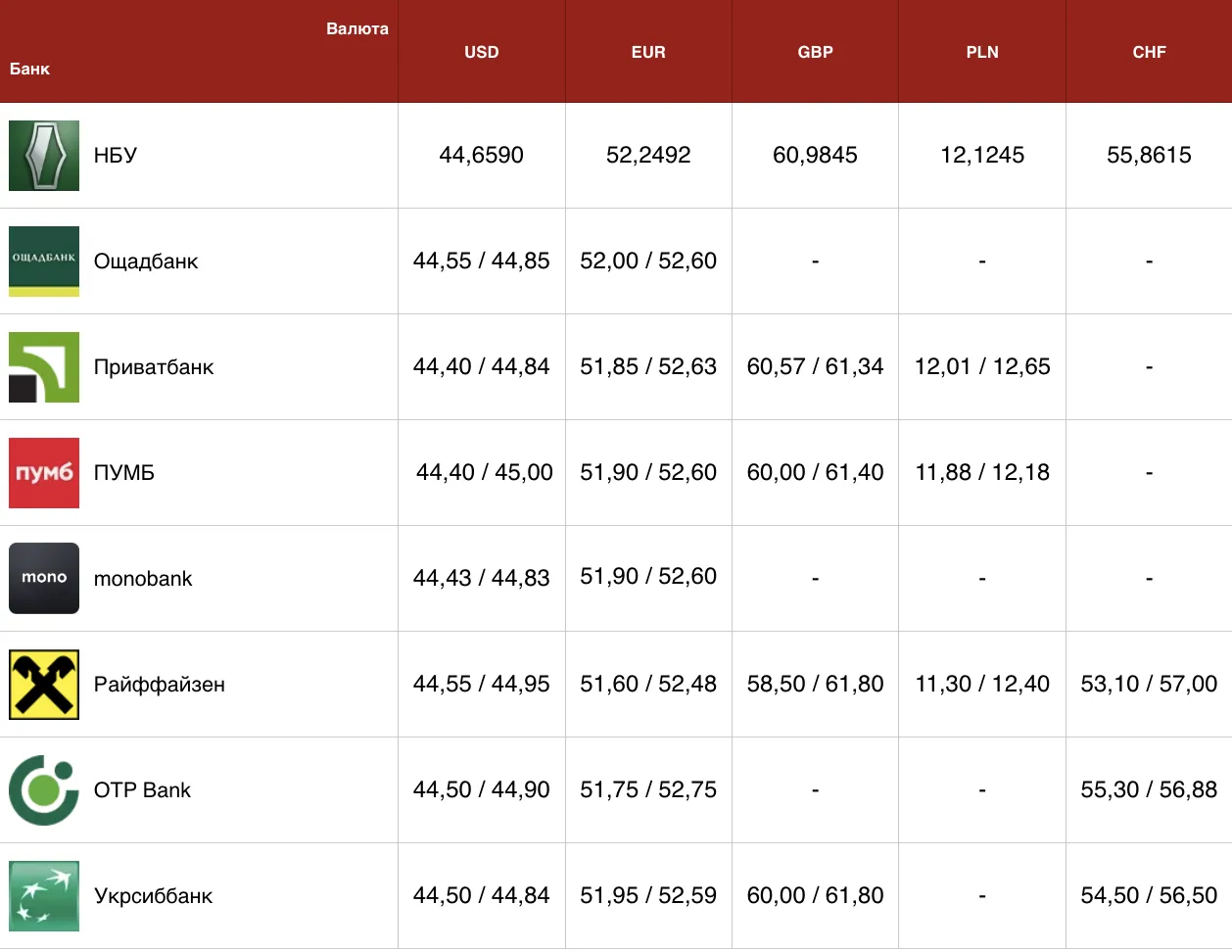Screen dimensions: 1232x952
Task: Select the USD column header
Action: click(482, 52)
